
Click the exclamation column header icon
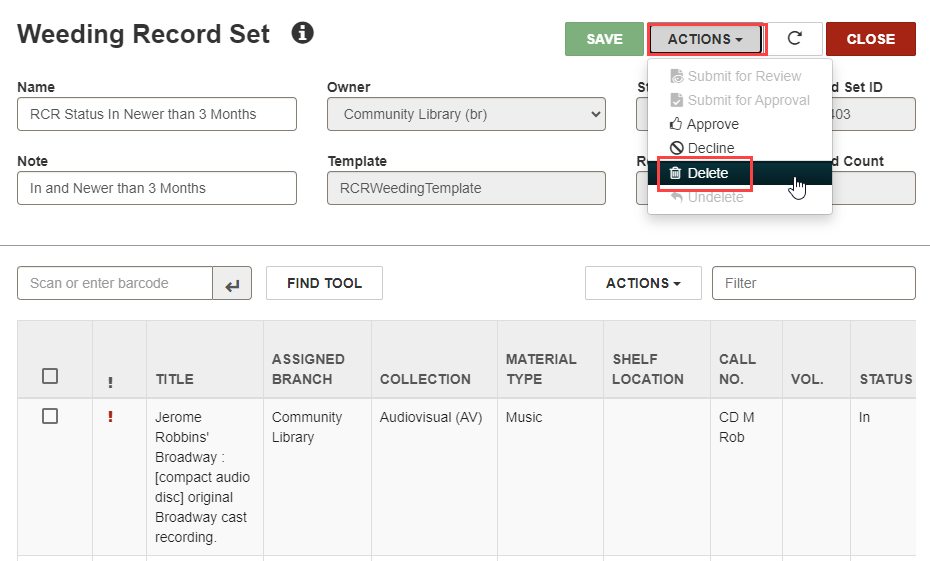tap(110, 382)
